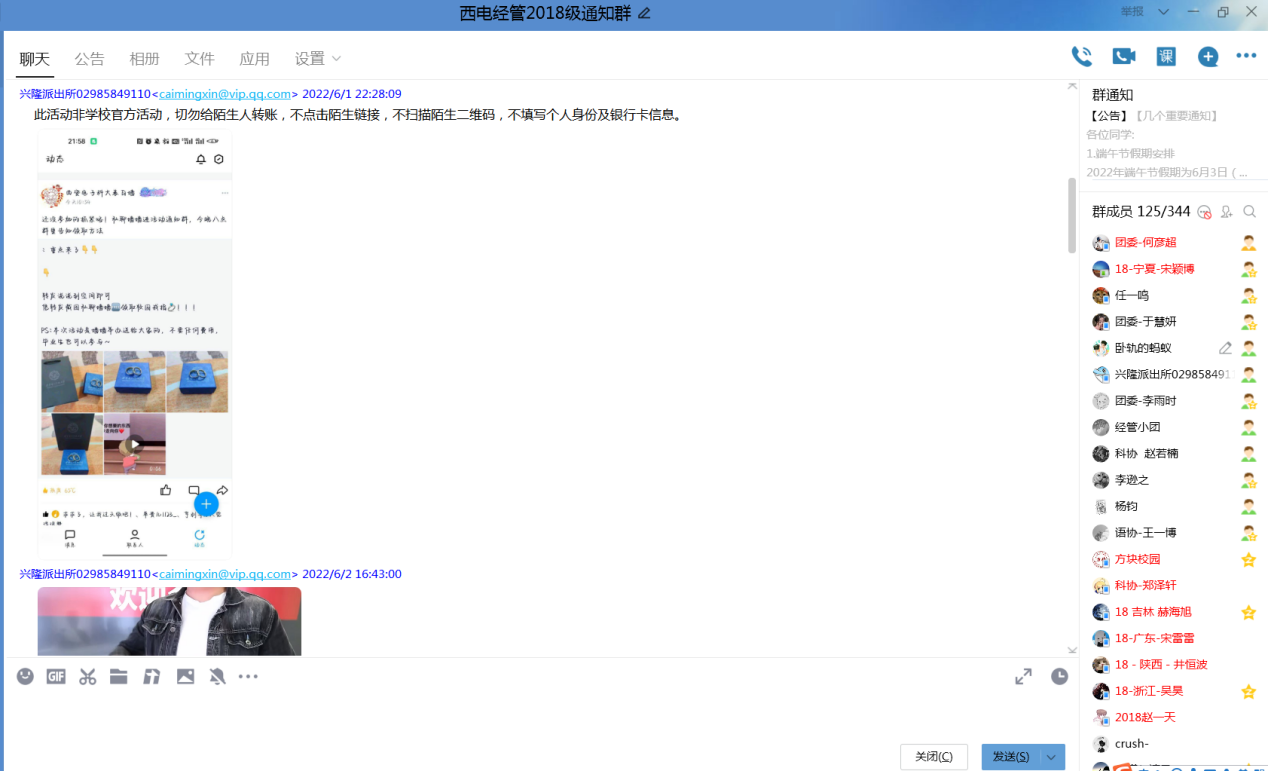Toggle the muted bell notification icon
The height and width of the screenshot is (771, 1268).
217,677
